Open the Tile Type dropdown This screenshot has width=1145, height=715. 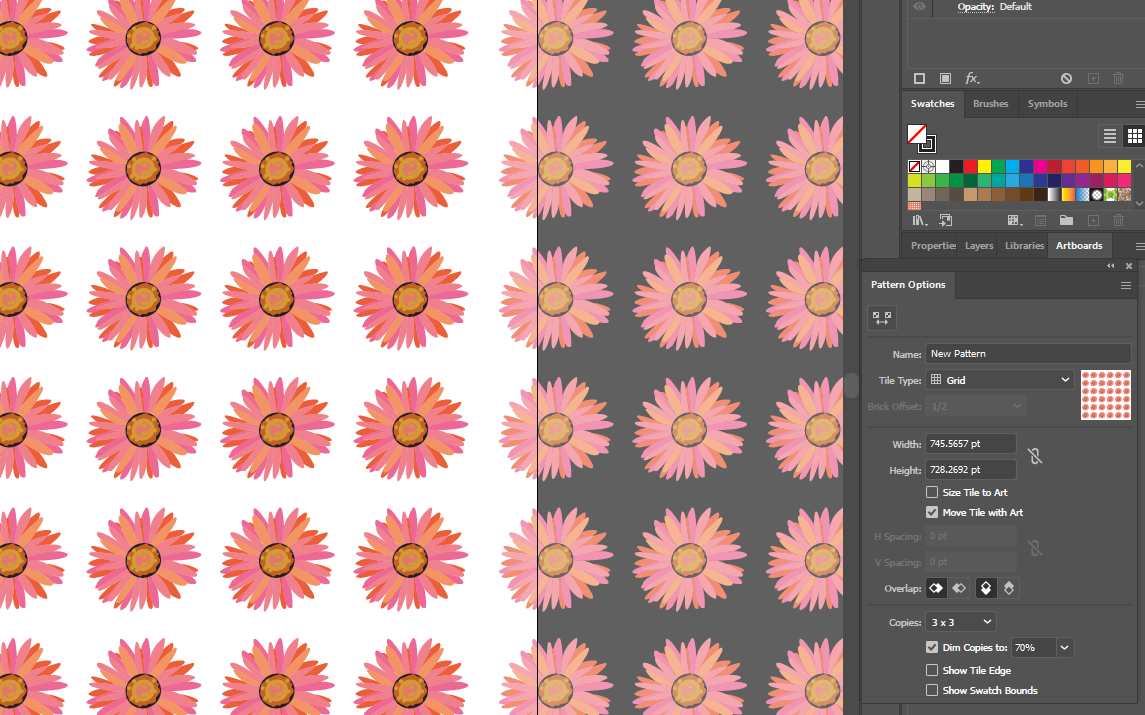pos(1000,380)
